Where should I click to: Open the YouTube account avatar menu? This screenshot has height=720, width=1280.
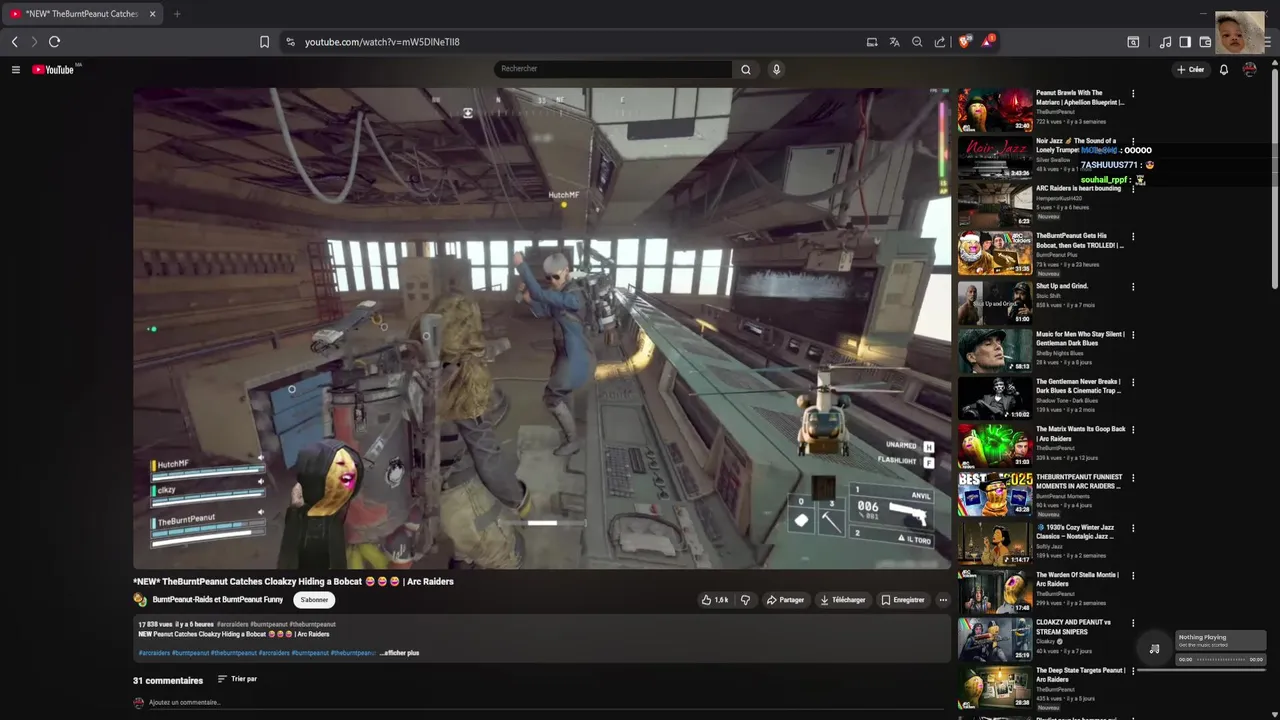pyautogui.click(x=1249, y=70)
